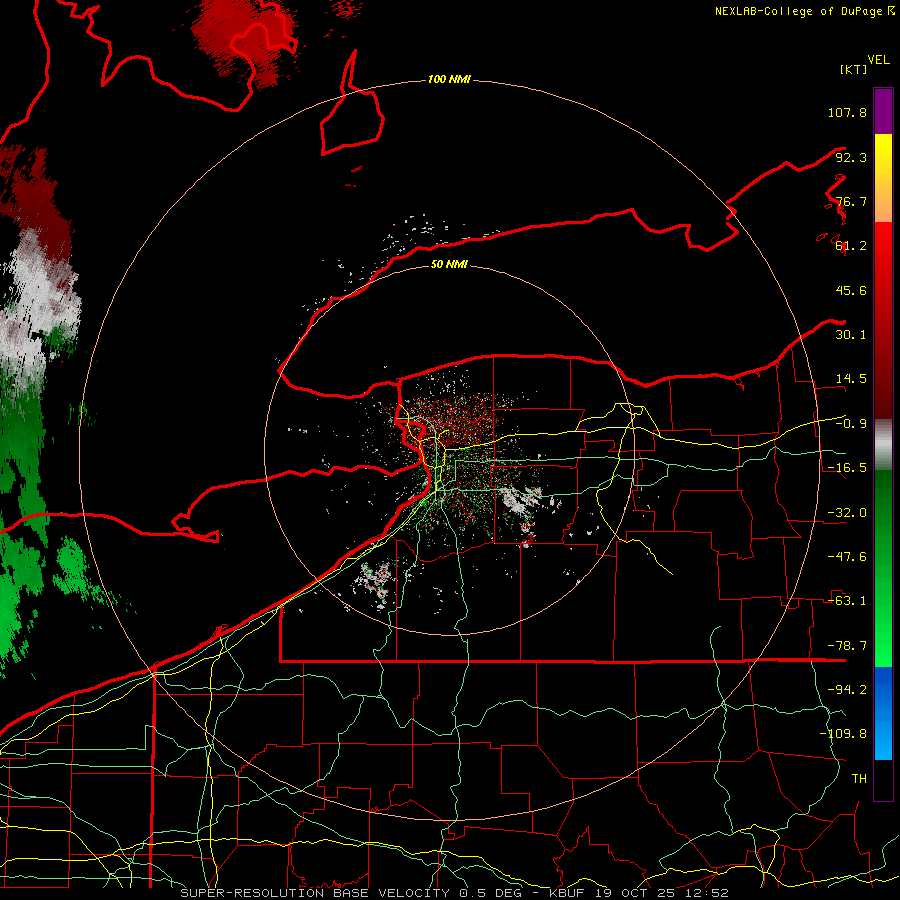
Task: Click the 30.1 legend value
Action: (851, 335)
